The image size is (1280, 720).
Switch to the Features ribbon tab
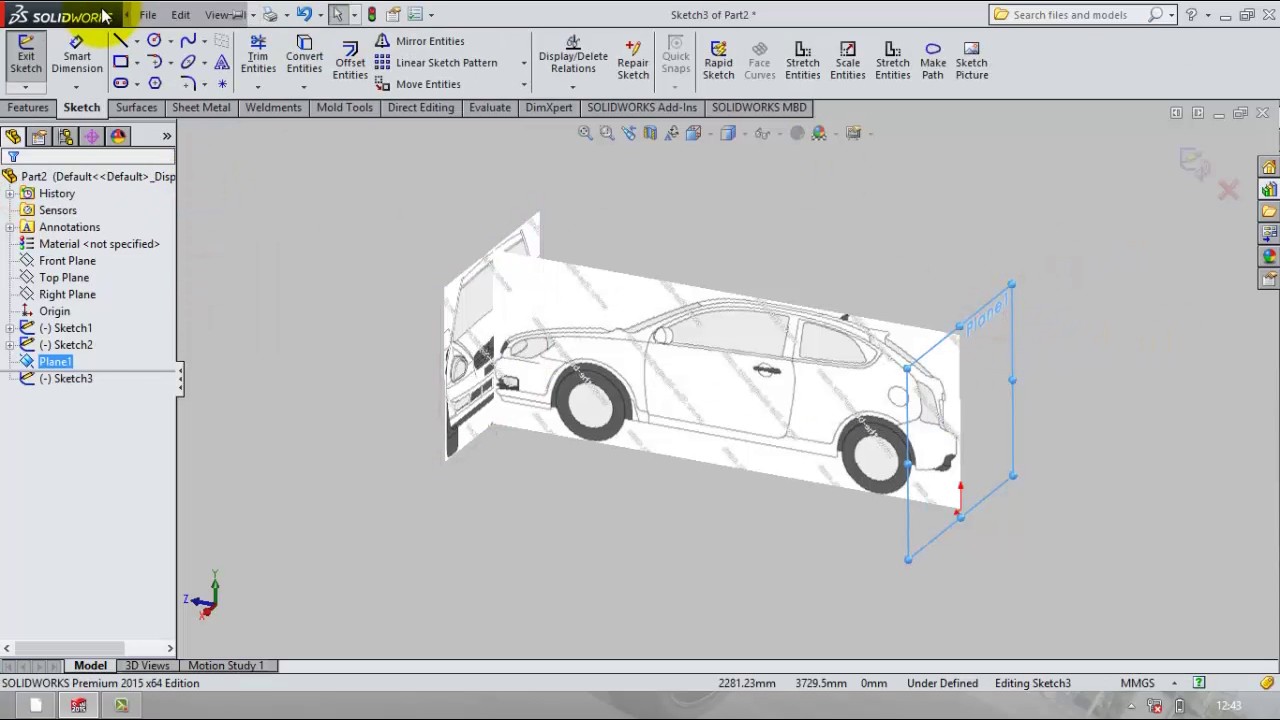[27, 107]
